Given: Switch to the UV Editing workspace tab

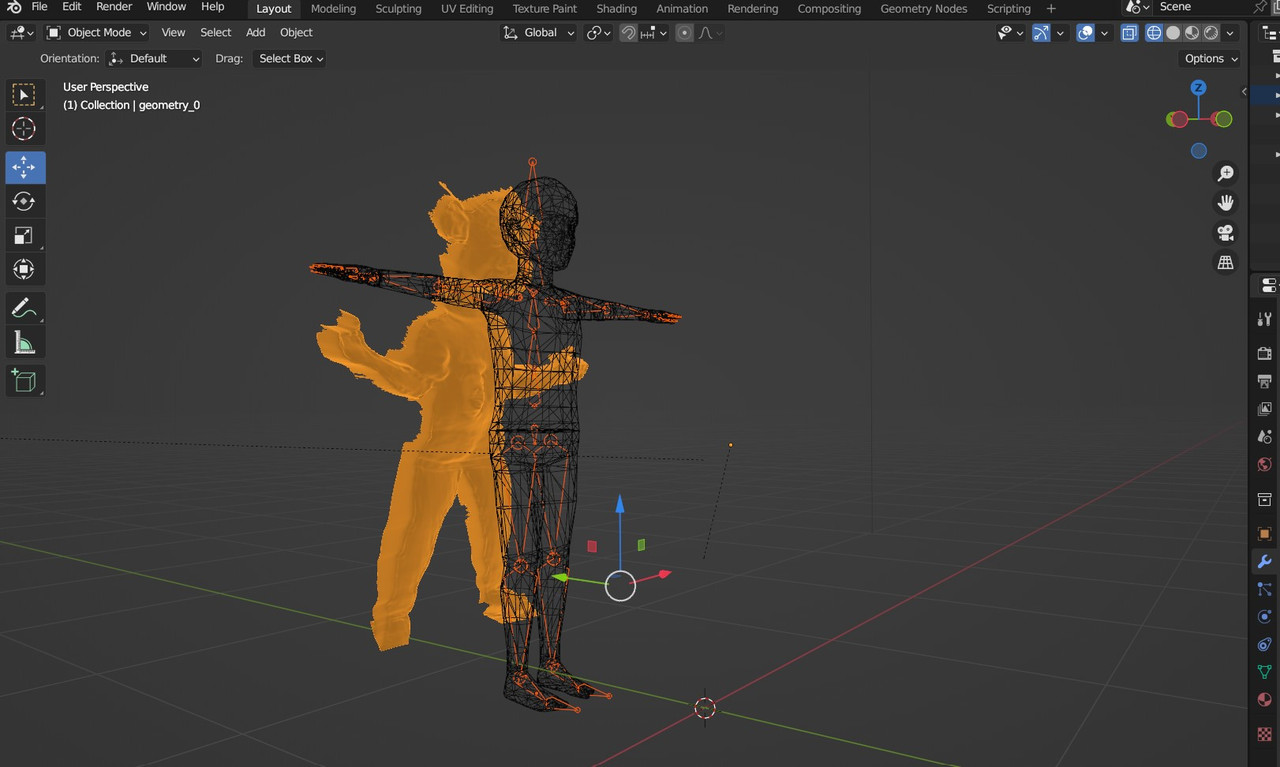Looking at the screenshot, I should tap(467, 9).
